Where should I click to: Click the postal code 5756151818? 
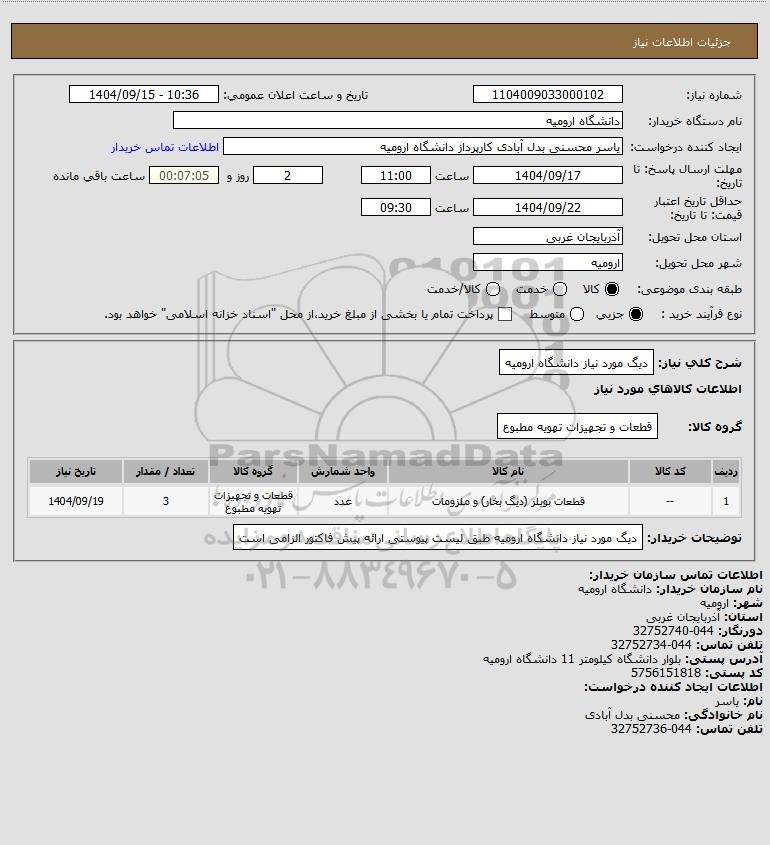[666, 673]
